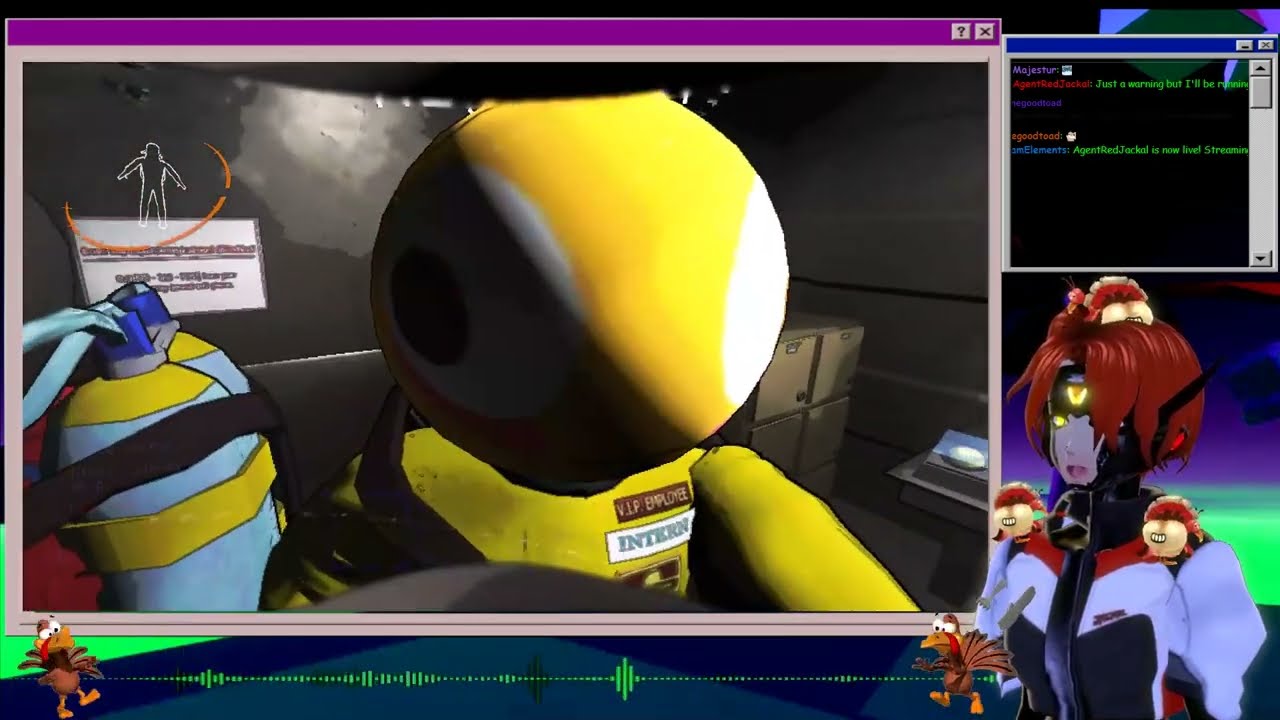Image resolution: width=1280 pixels, height=720 pixels.
Task: Close the blue chat window
Action: (1266, 45)
